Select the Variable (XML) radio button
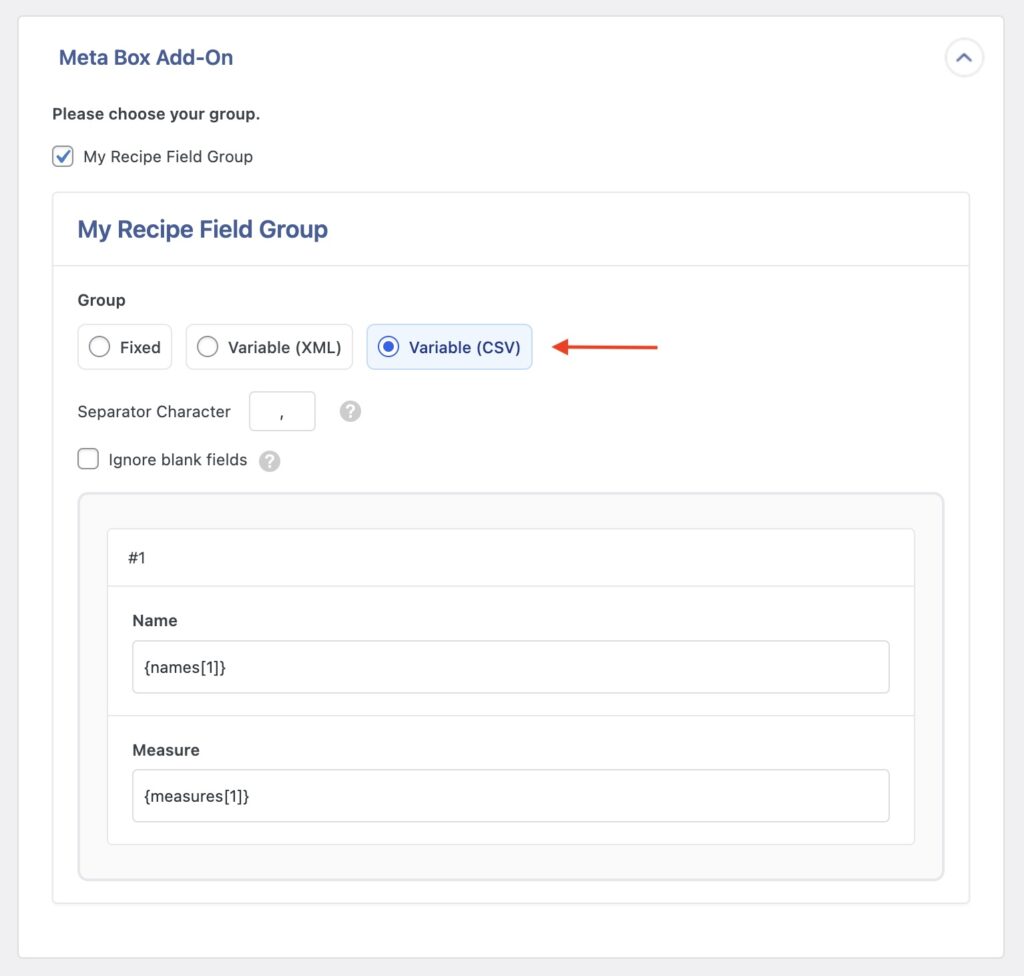This screenshot has height=976, width=1024. click(207, 347)
